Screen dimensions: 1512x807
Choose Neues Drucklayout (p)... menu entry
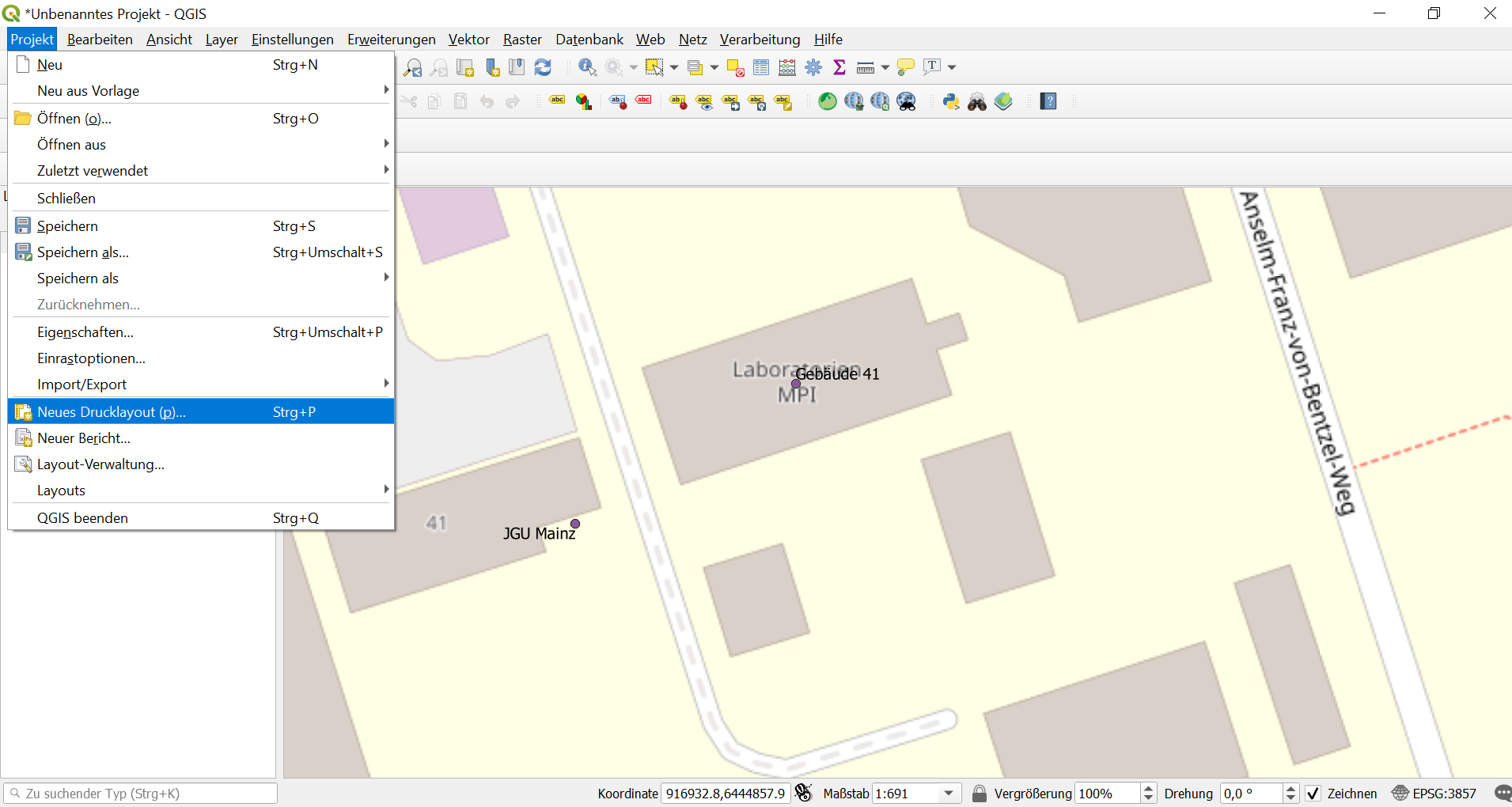201,412
